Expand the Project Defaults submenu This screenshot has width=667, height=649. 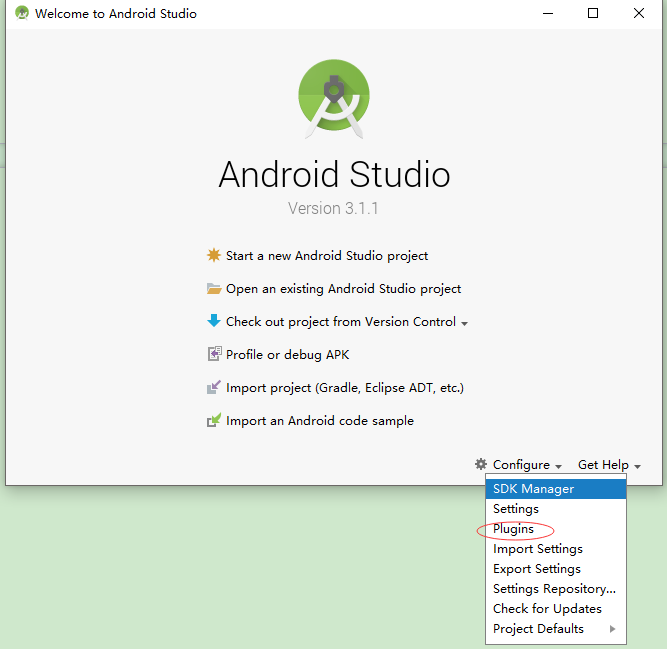[556, 629]
